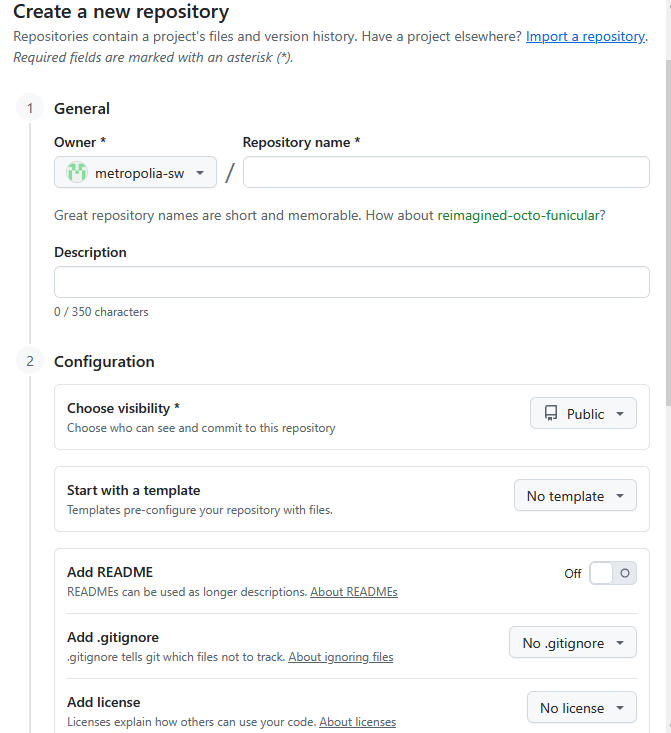Open the Owner dropdown metropolia-sw

135,173
